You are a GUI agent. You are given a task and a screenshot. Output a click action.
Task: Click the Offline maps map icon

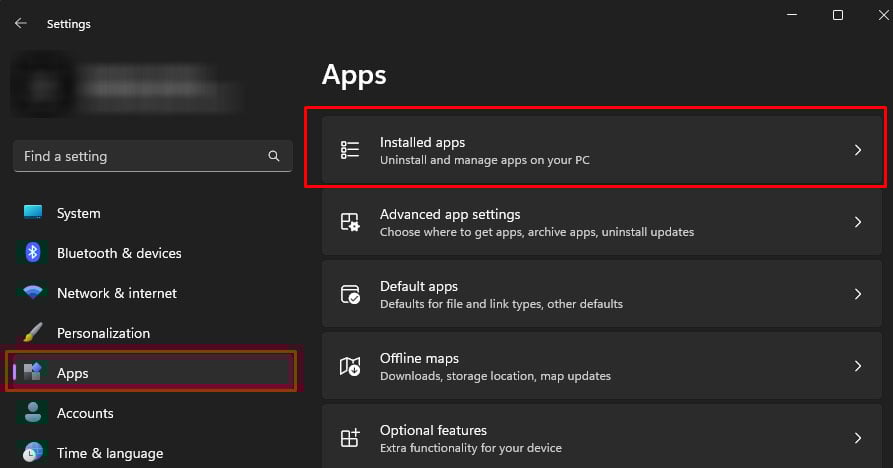click(350, 366)
